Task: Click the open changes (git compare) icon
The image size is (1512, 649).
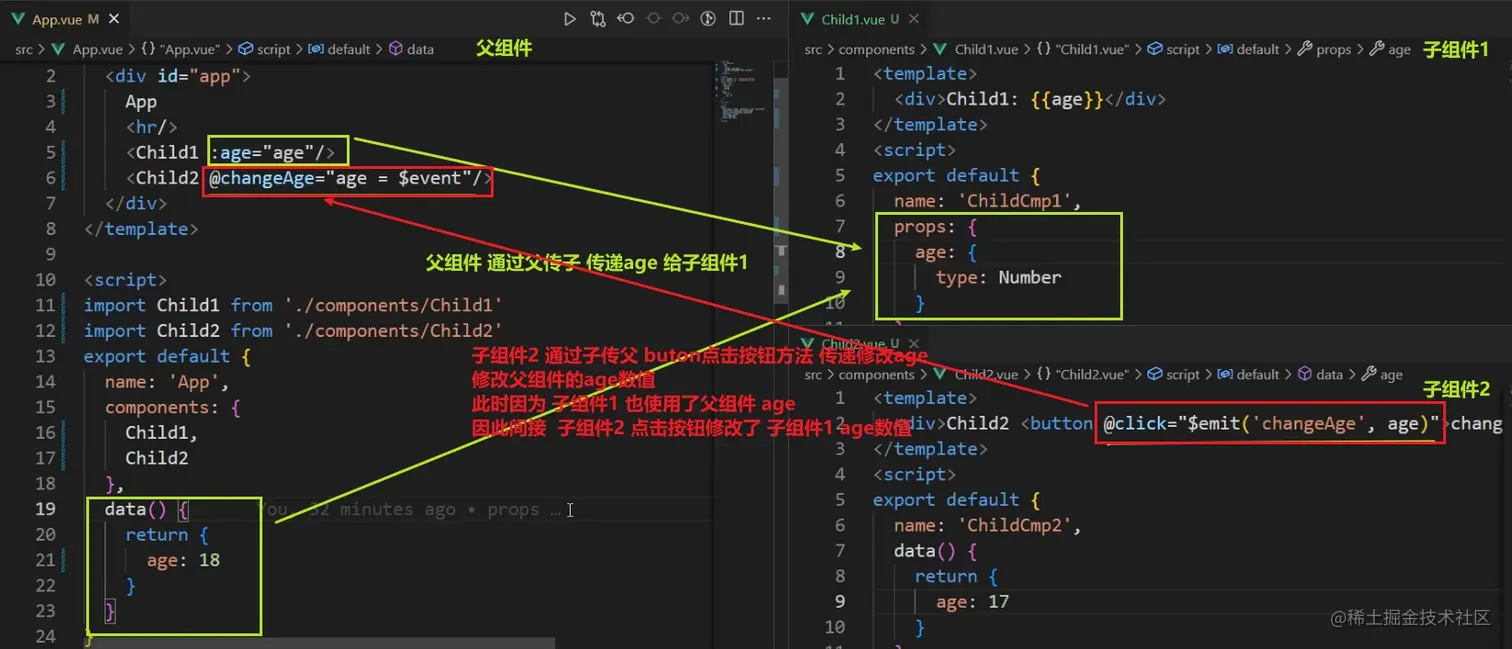Action: (x=597, y=19)
